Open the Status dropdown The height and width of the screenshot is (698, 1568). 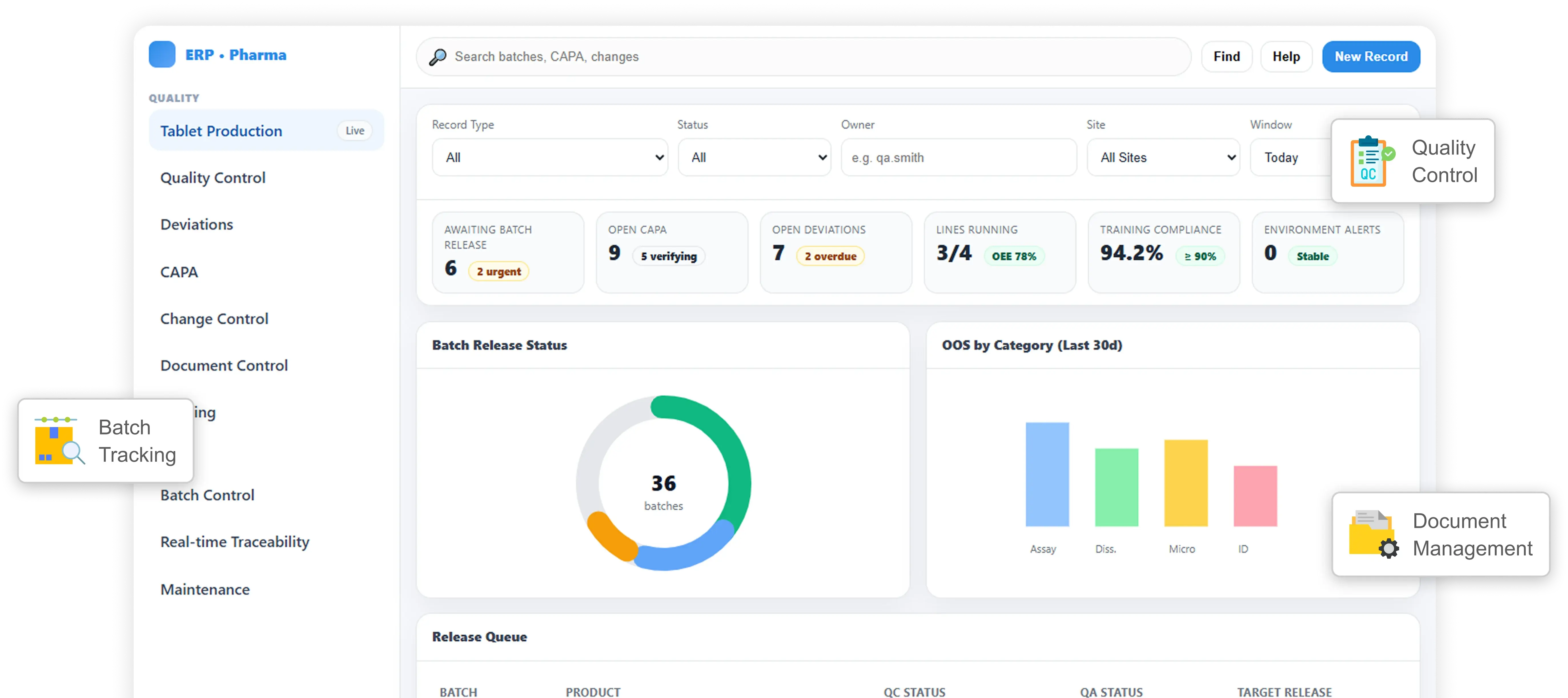coord(754,157)
